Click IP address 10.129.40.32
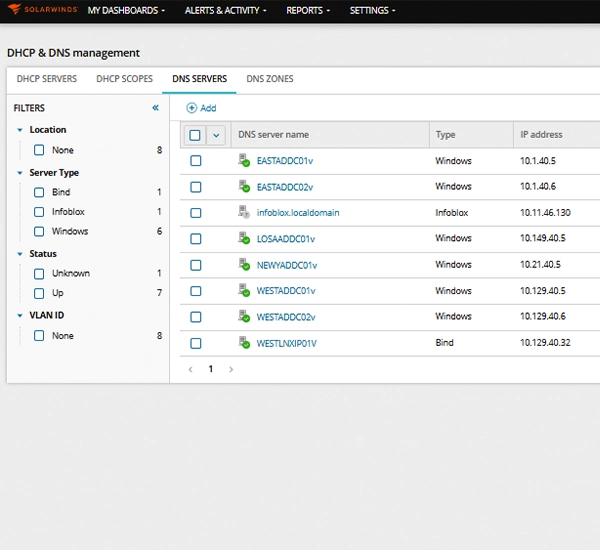 (x=545, y=343)
